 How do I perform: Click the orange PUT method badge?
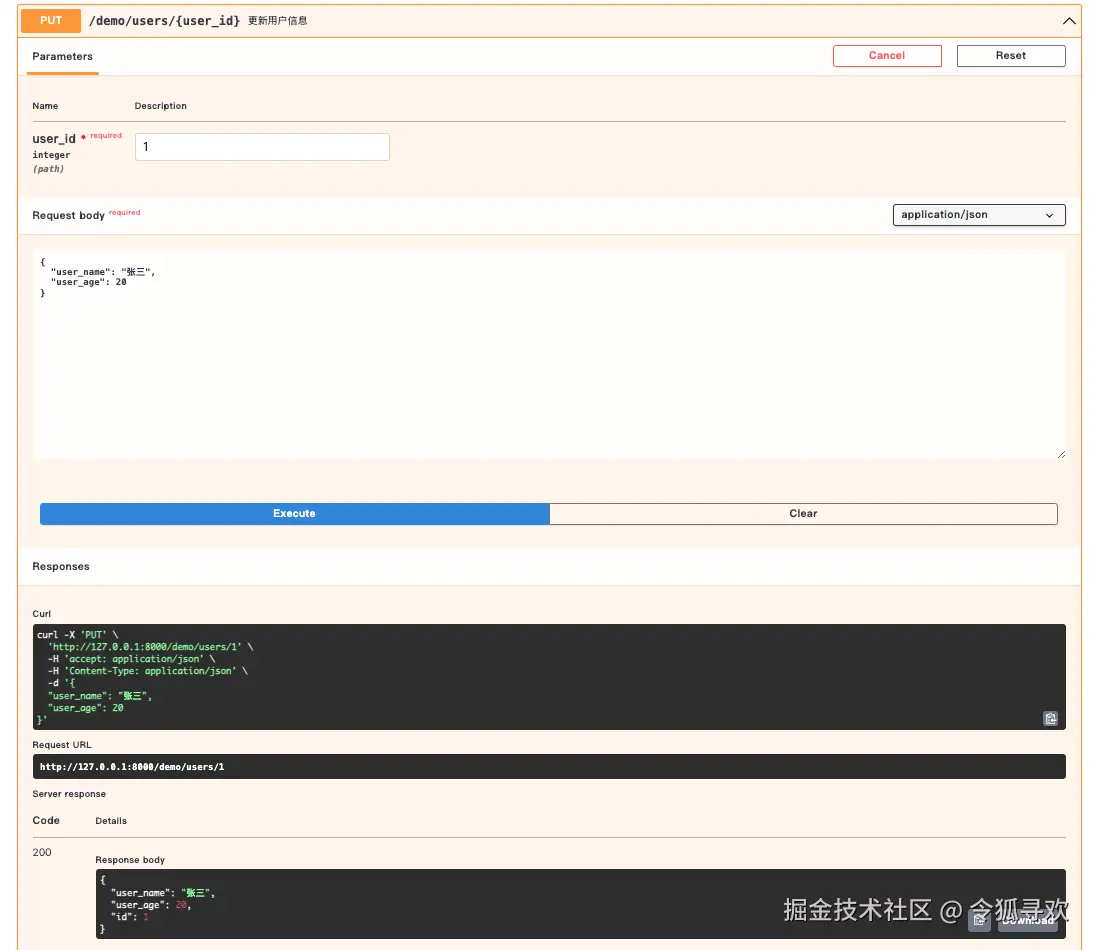click(51, 21)
